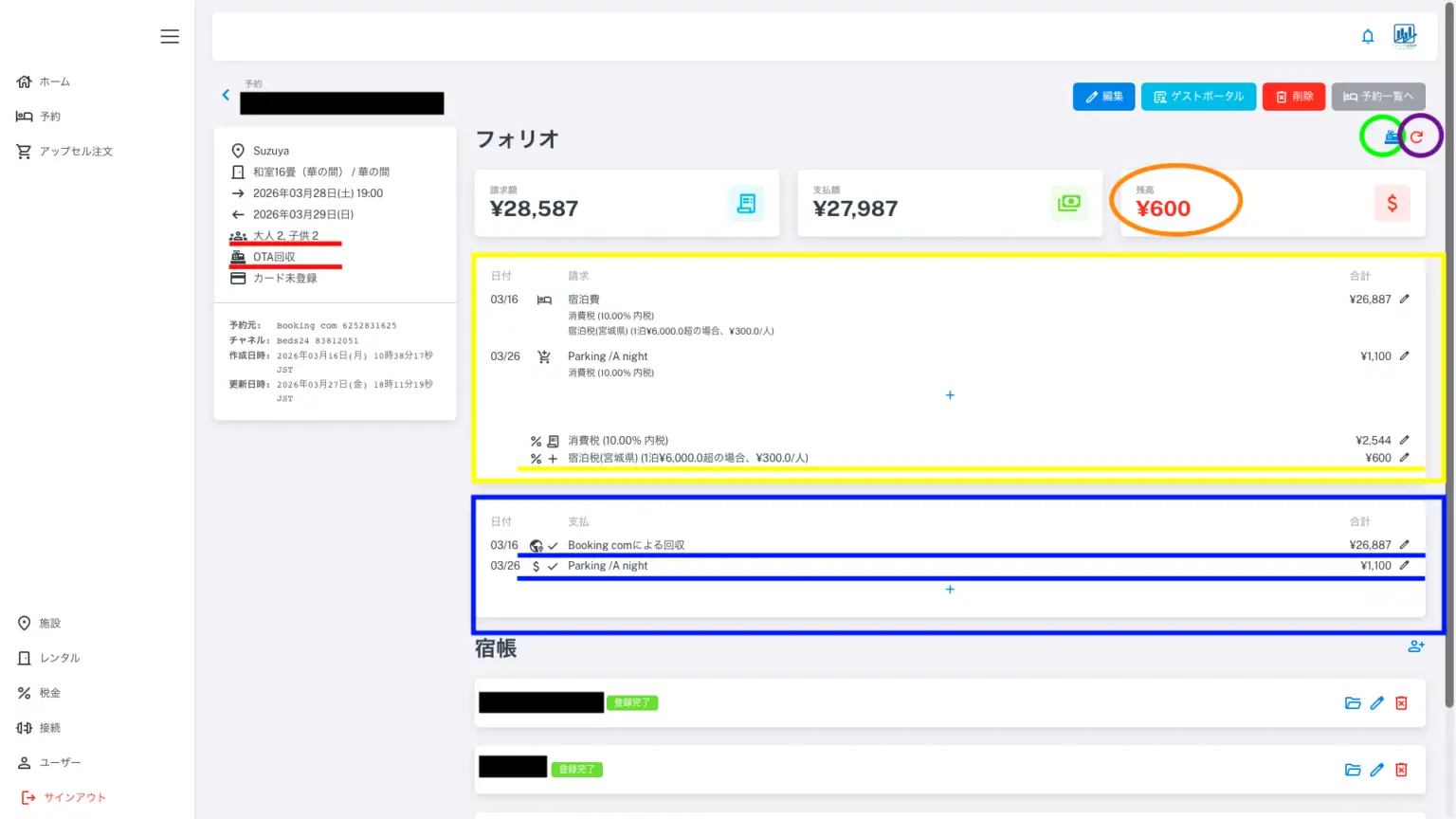The height and width of the screenshot is (819, 1456).
Task: Click the cash register icon in folio header
Action: pos(1391,136)
